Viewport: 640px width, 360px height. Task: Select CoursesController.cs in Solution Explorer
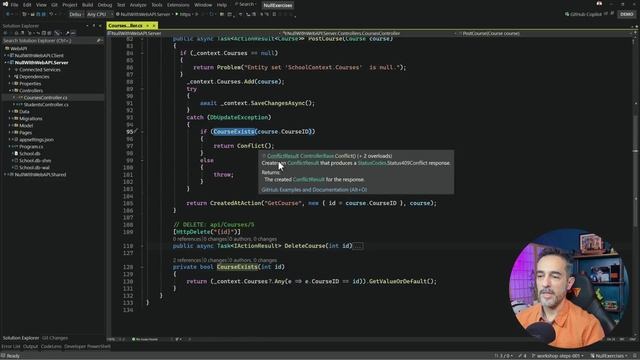[x=45, y=98]
